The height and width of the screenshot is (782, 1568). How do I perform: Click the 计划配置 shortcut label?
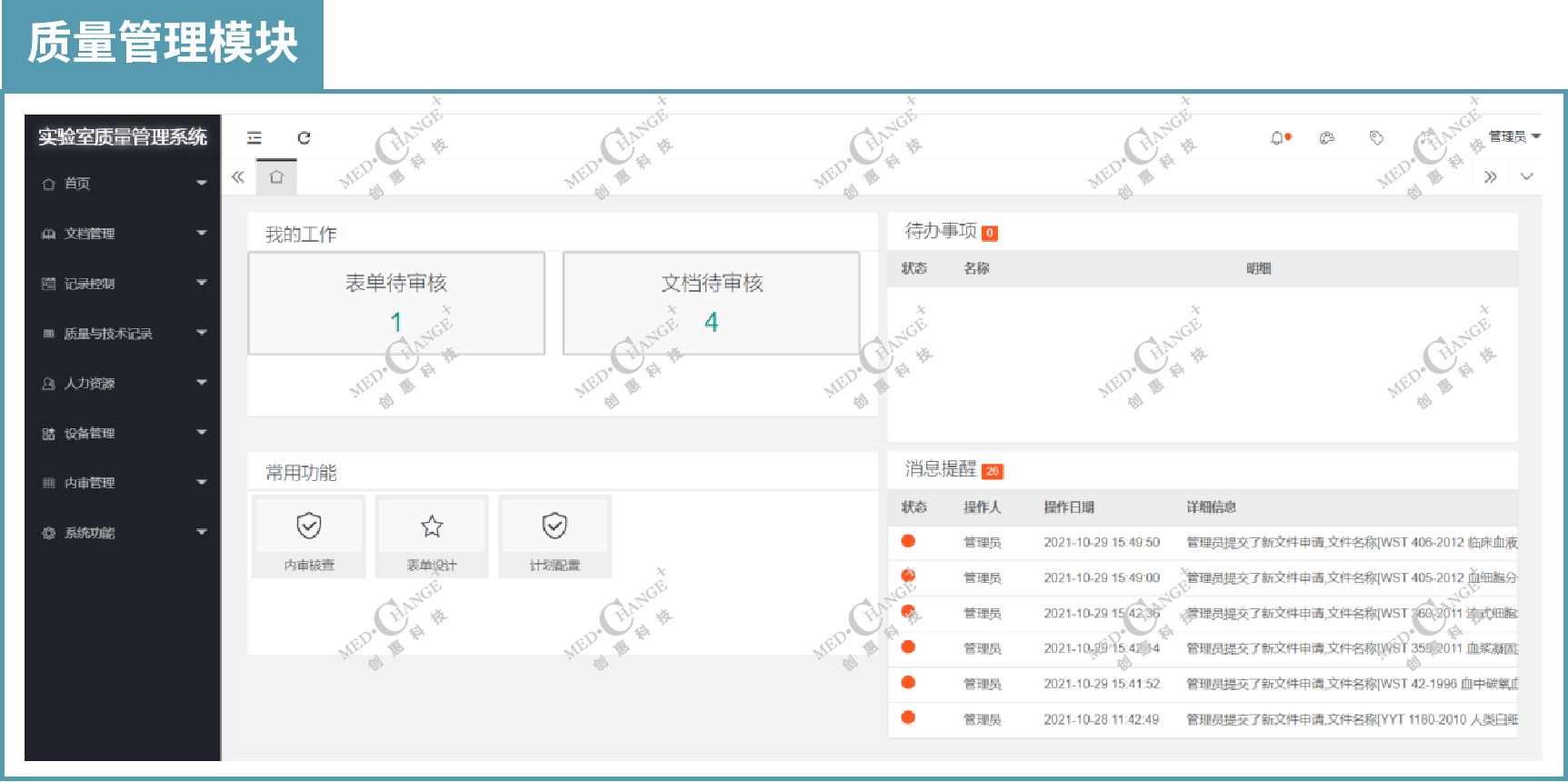(x=554, y=566)
